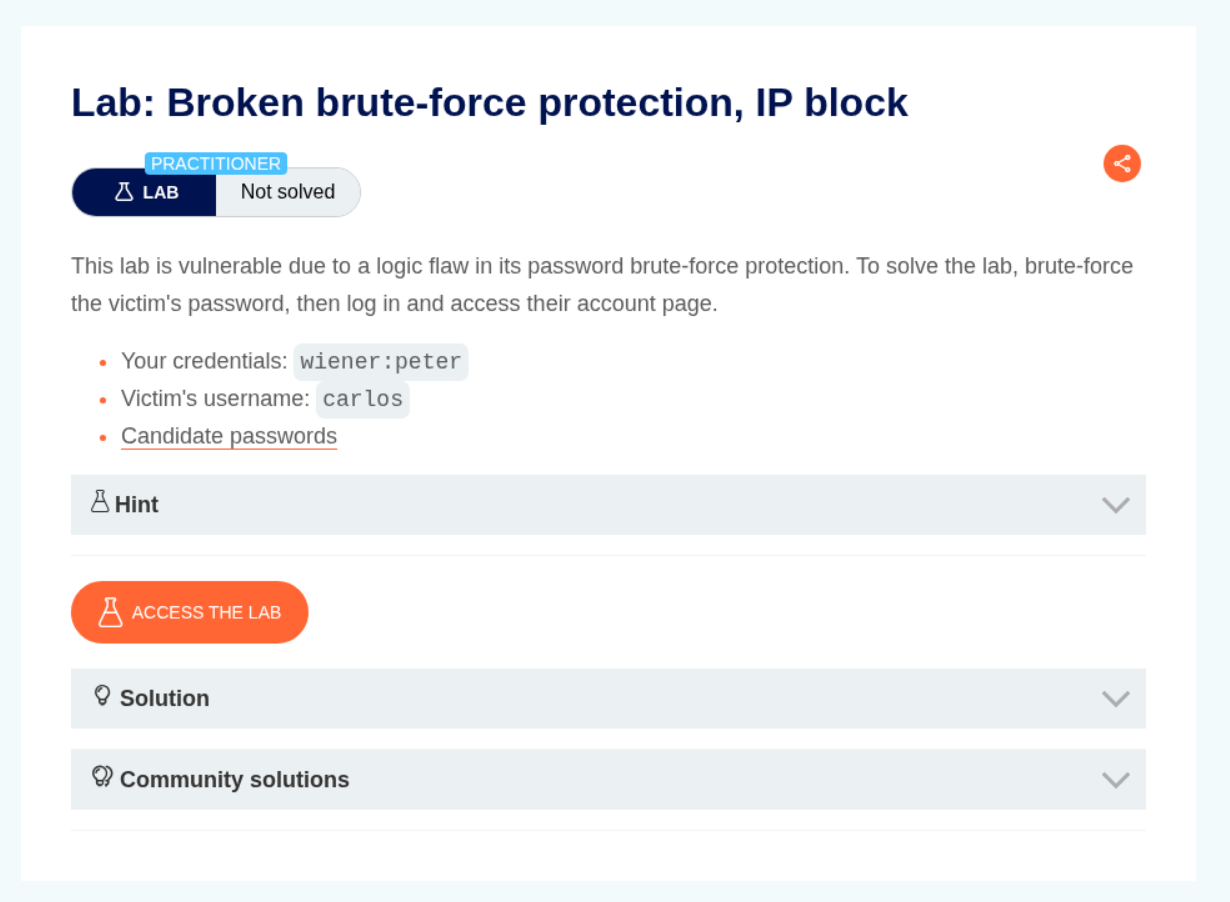Click the flask icon in the LAB badge
Screen dimensions: 1230x902
tap(124, 192)
